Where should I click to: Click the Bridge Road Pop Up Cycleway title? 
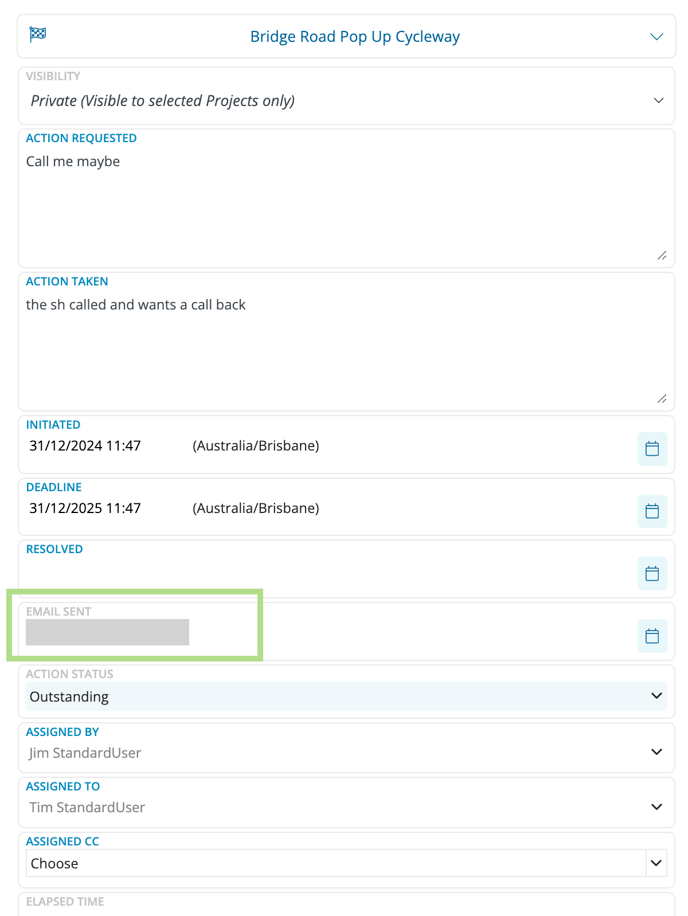355,37
